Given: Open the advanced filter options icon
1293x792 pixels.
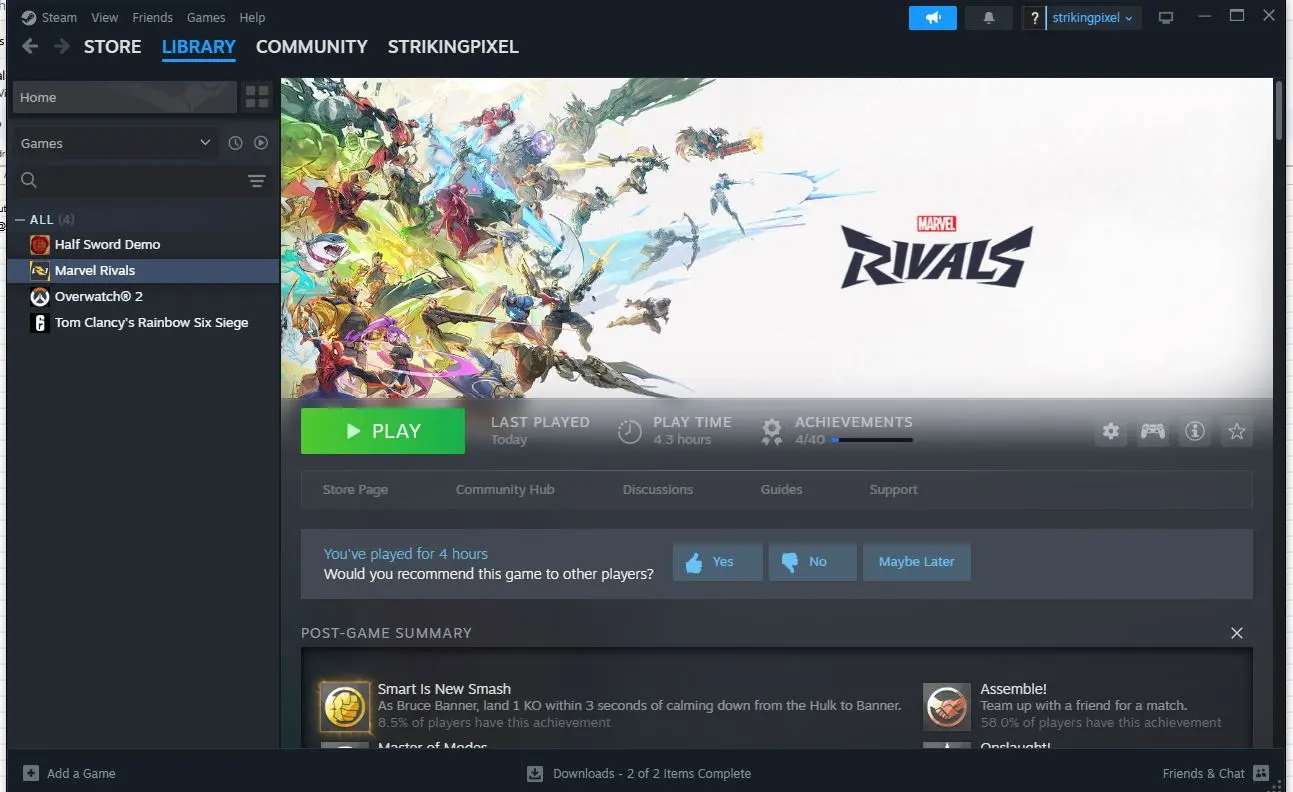Looking at the screenshot, I should (257, 180).
